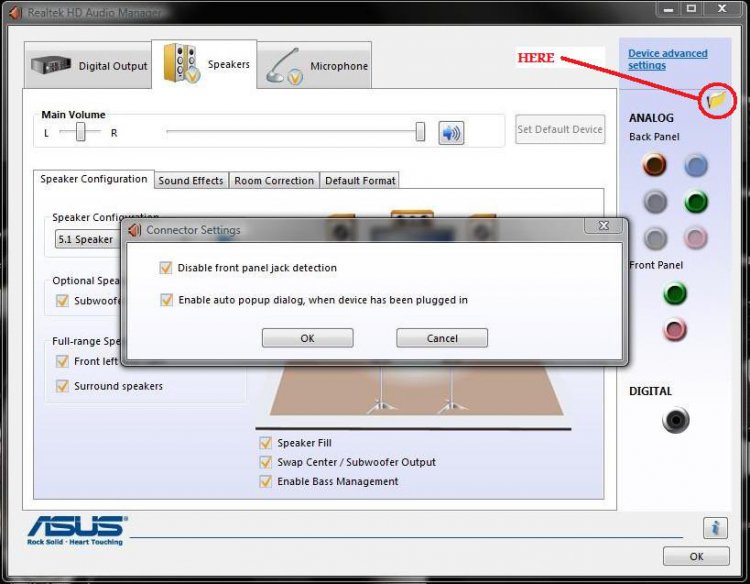Open the Room Correction tab

pyautogui.click(x=274, y=181)
